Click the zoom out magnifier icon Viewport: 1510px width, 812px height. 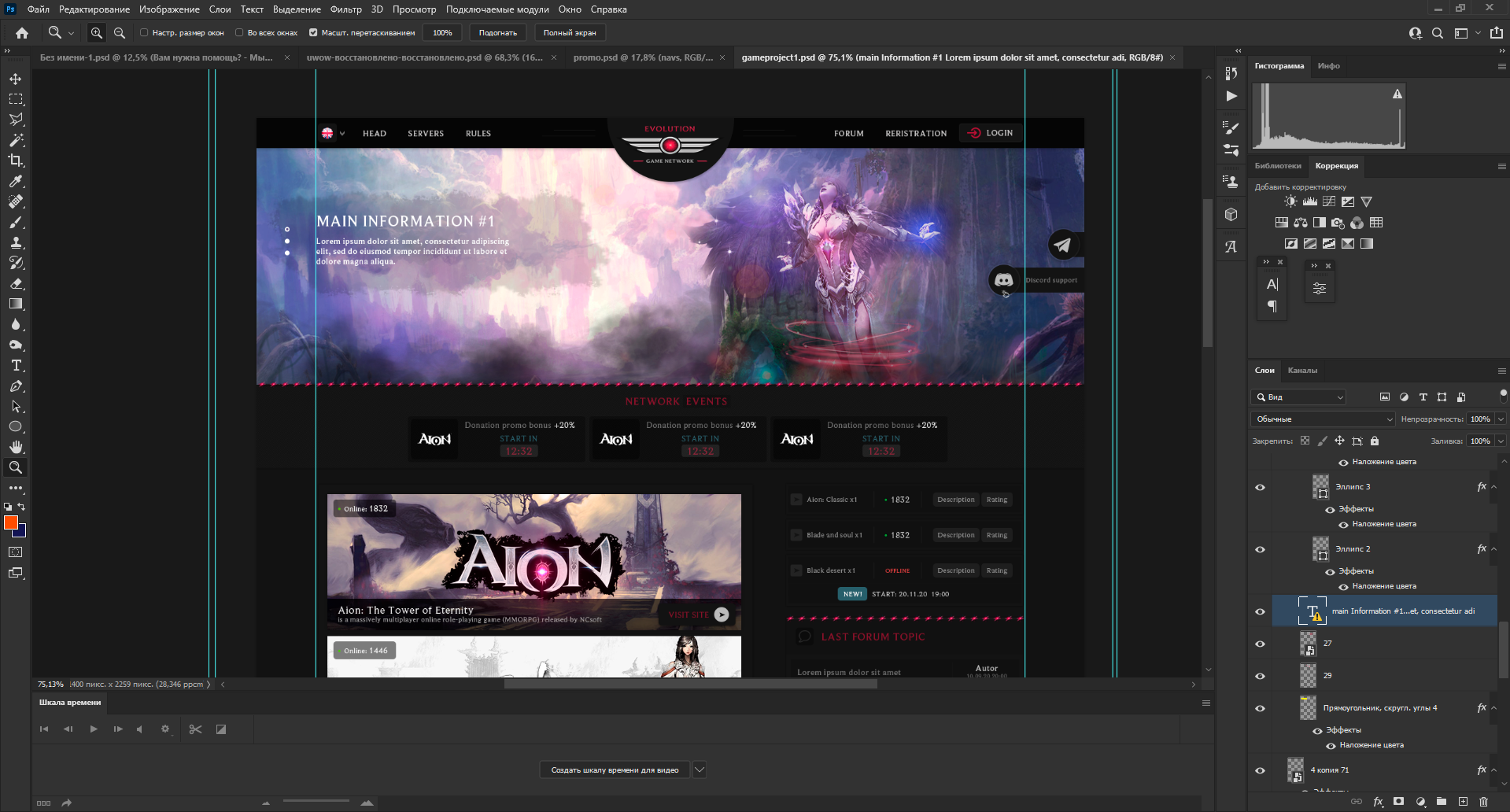click(x=120, y=33)
